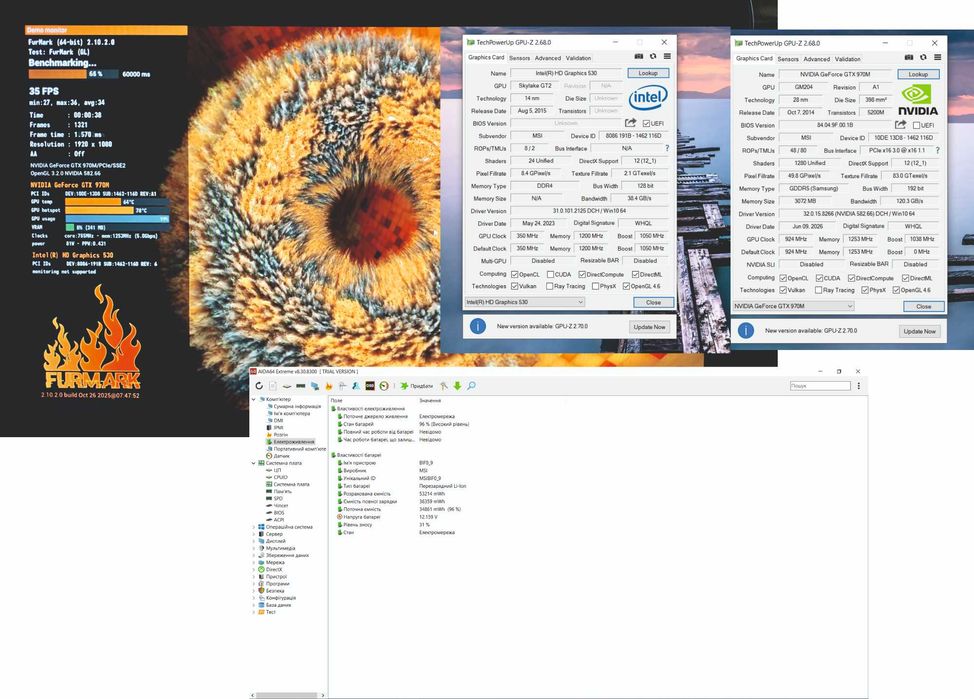Open the AIDA64 three-dot menu icon
The height and width of the screenshot is (699, 974).
click(858, 386)
